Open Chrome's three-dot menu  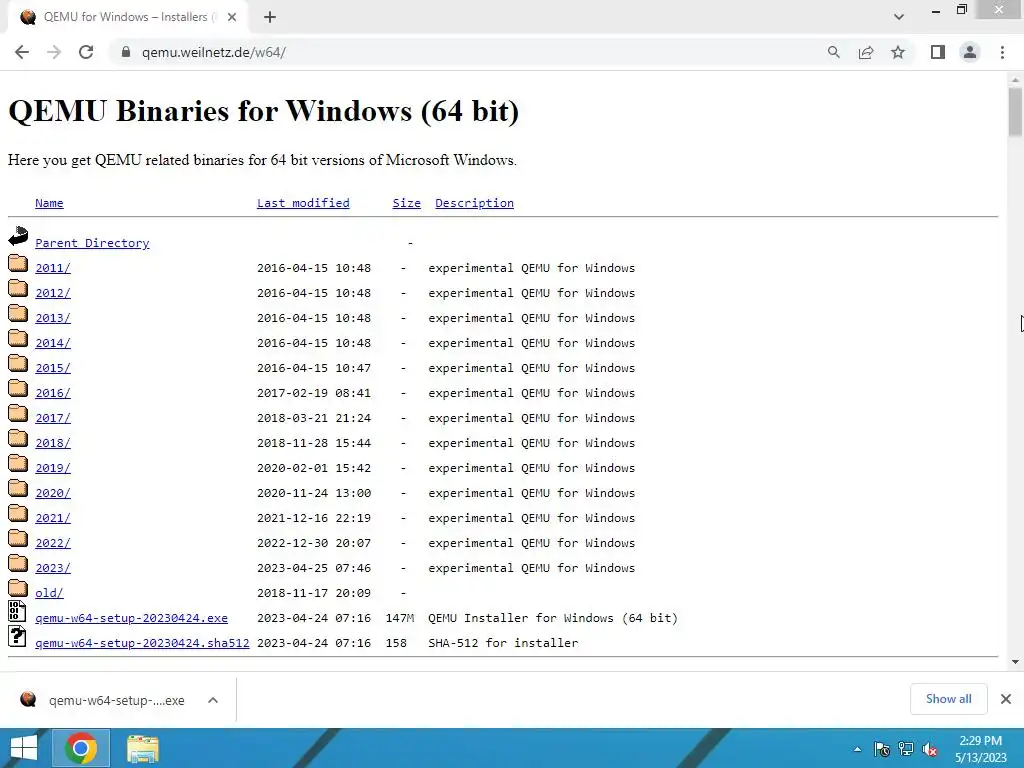coord(1002,52)
